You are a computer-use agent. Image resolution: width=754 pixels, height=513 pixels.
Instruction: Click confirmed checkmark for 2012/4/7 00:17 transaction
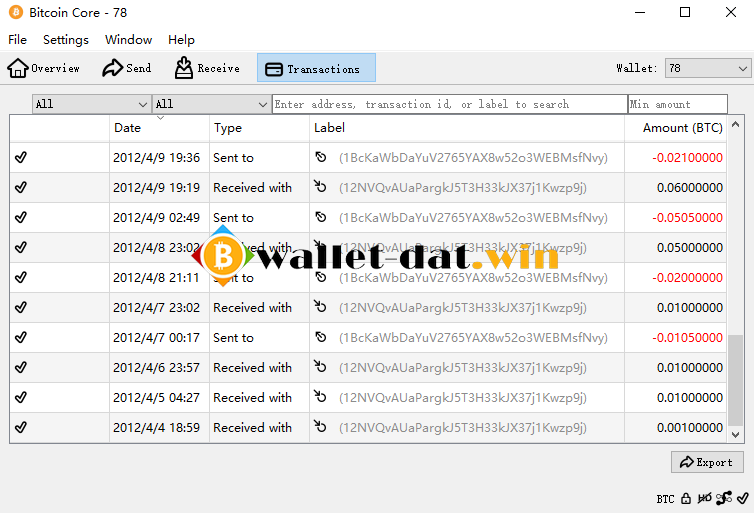point(21,338)
